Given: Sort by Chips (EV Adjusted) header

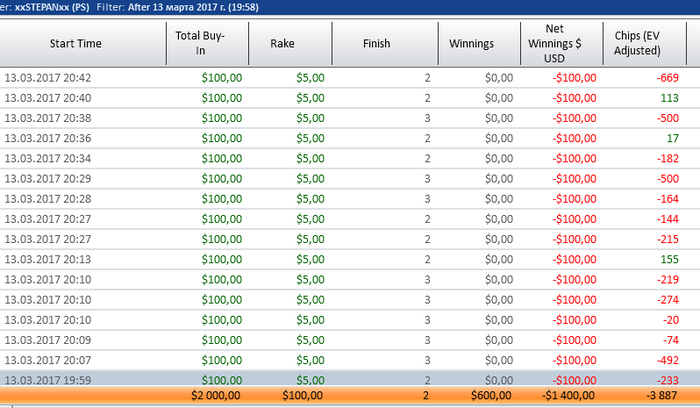Looking at the screenshot, I should 645,44.
